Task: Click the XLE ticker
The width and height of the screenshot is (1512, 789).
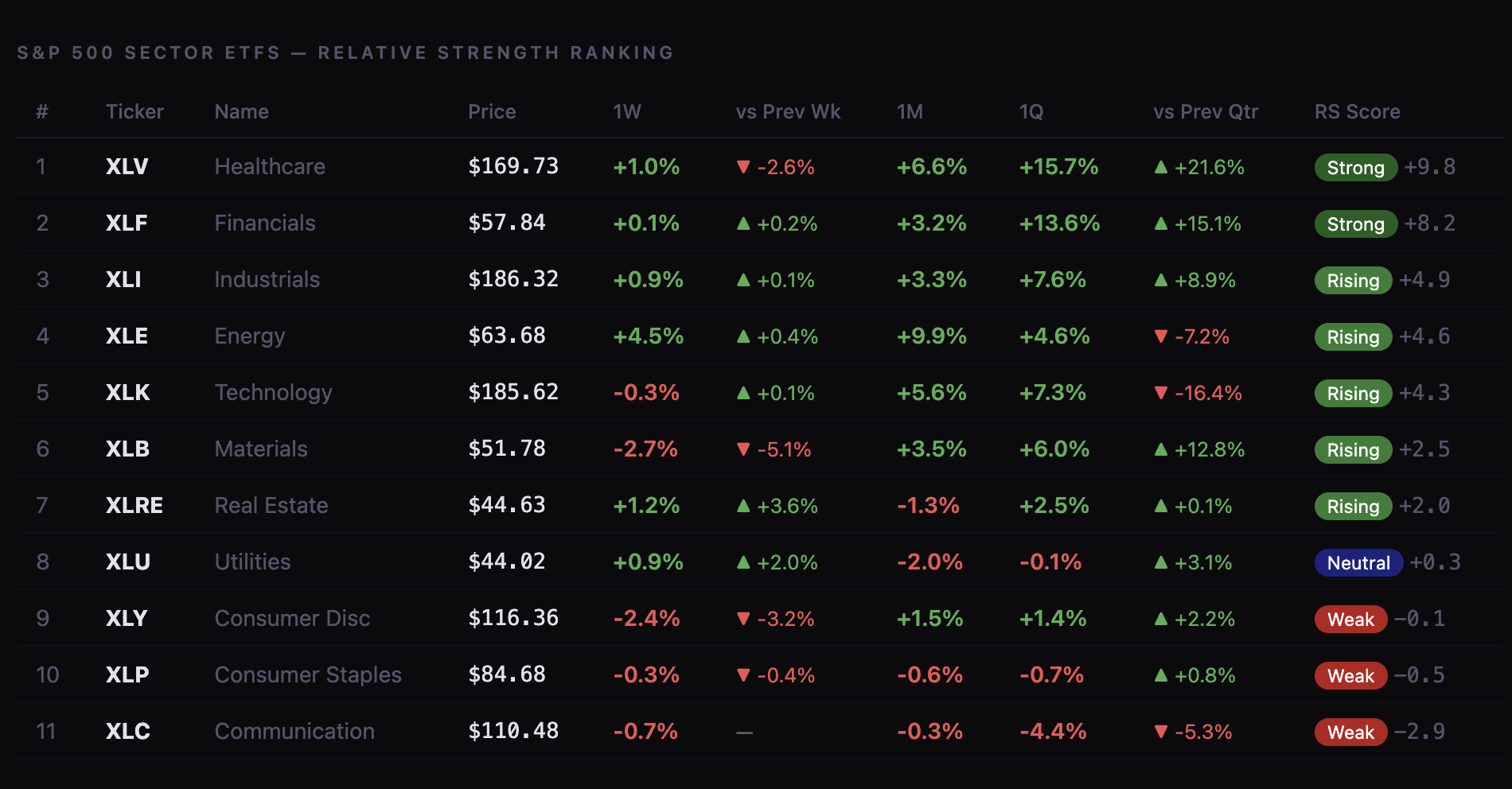Action: [x=127, y=336]
